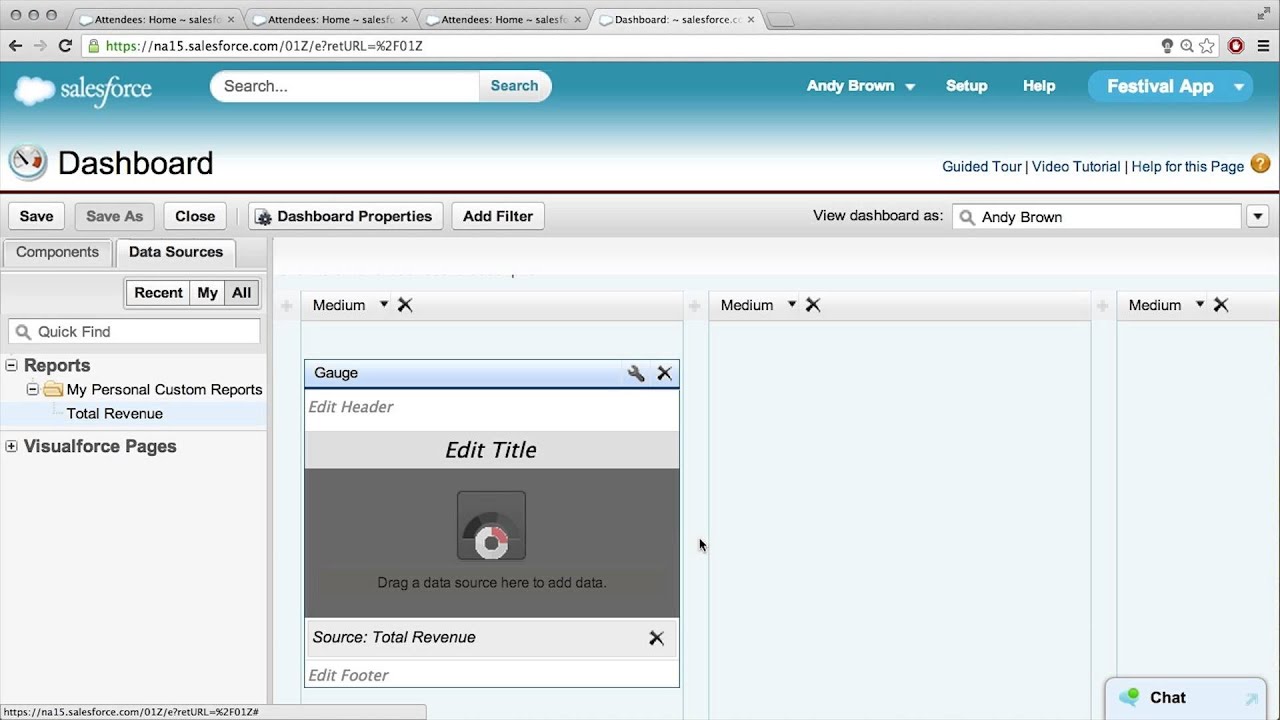
Task: Click the Chat bubble icon
Action: point(1129,697)
